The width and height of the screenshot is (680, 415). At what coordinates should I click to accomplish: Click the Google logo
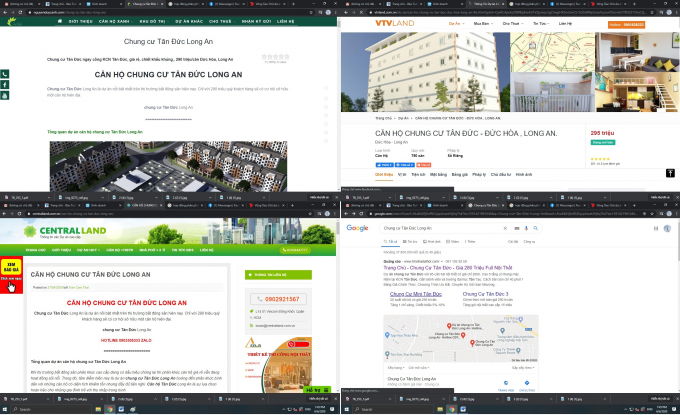pos(357,228)
